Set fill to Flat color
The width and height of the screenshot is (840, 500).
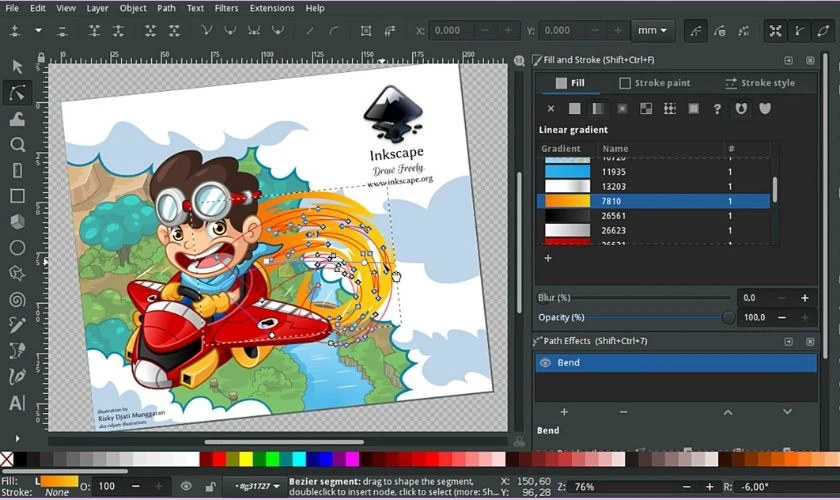pos(574,109)
